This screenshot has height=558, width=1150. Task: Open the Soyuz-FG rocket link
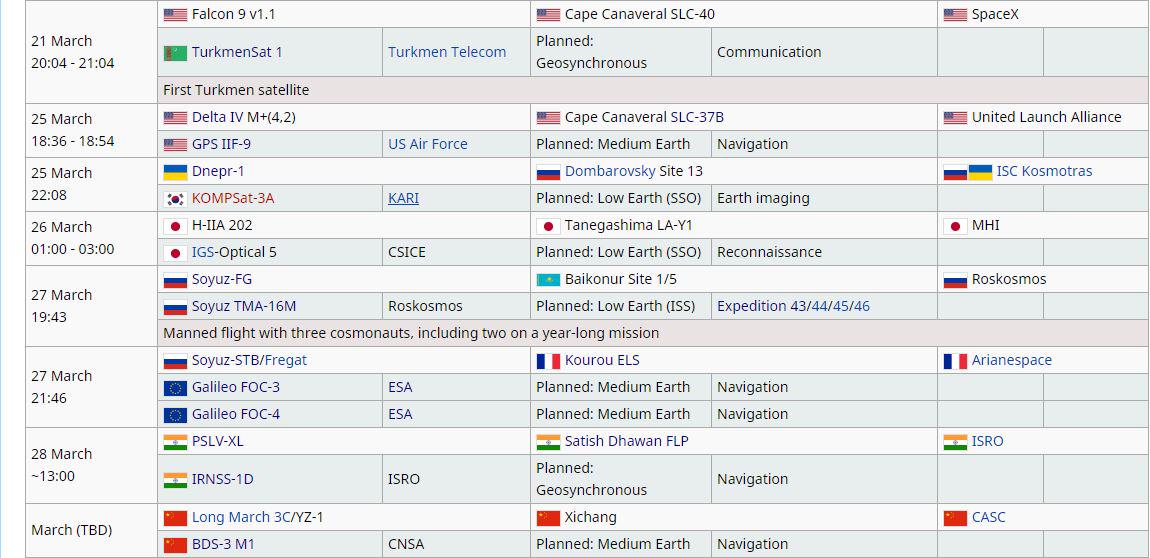(221, 279)
